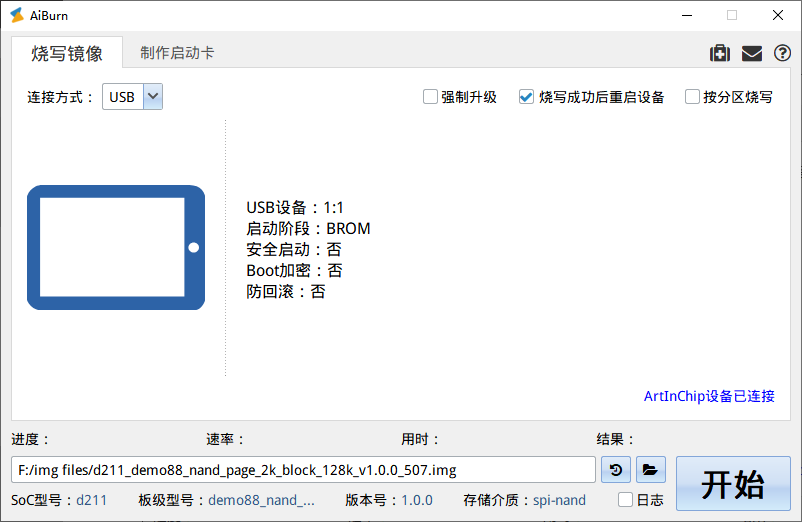Enable the 强制升级 checkbox
The width and height of the screenshot is (802, 522).
coord(430,97)
